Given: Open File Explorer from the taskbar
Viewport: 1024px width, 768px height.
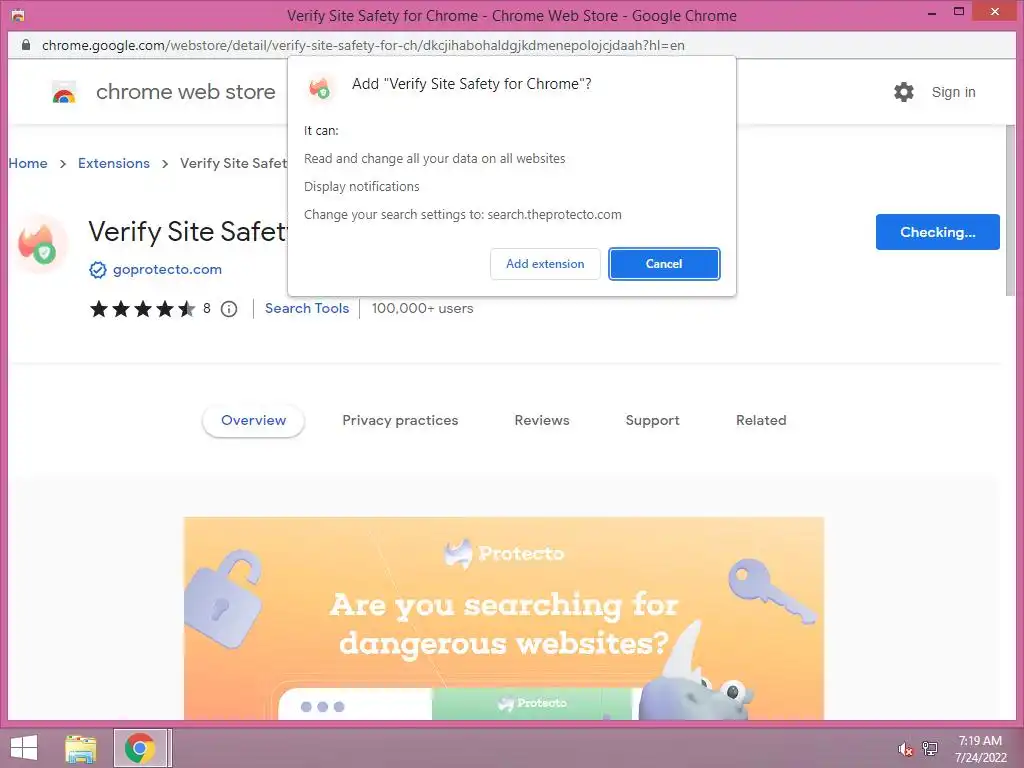Looking at the screenshot, I should [80, 748].
